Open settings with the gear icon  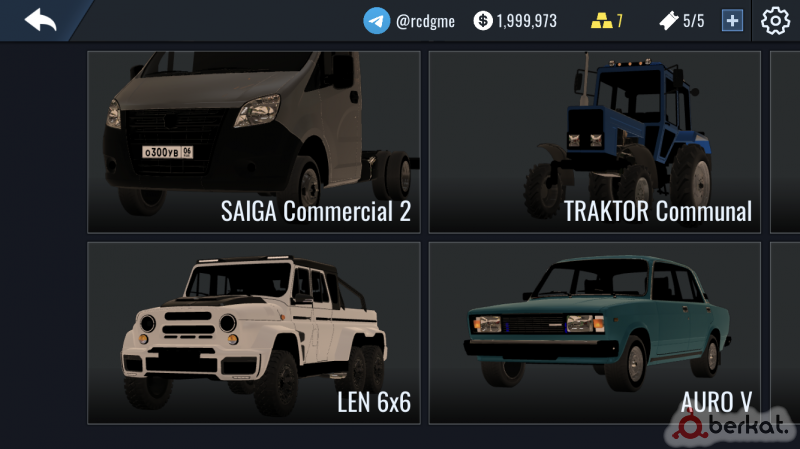coord(775,21)
